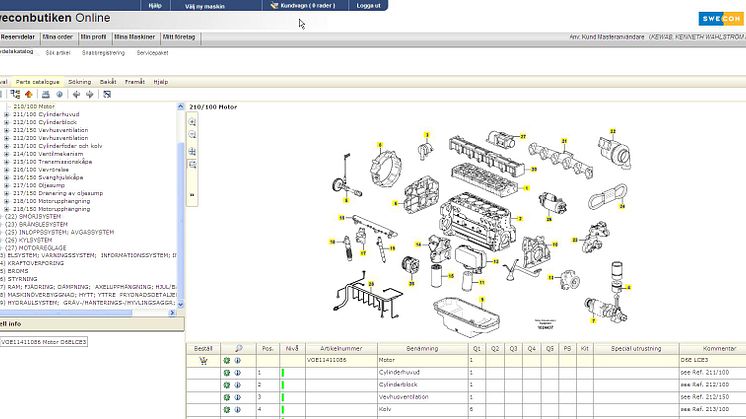Image resolution: width=746 pixels, height=419 pixels.
Task: Open the Reservdelar menu tab
Action: click(x=18, y=37)
